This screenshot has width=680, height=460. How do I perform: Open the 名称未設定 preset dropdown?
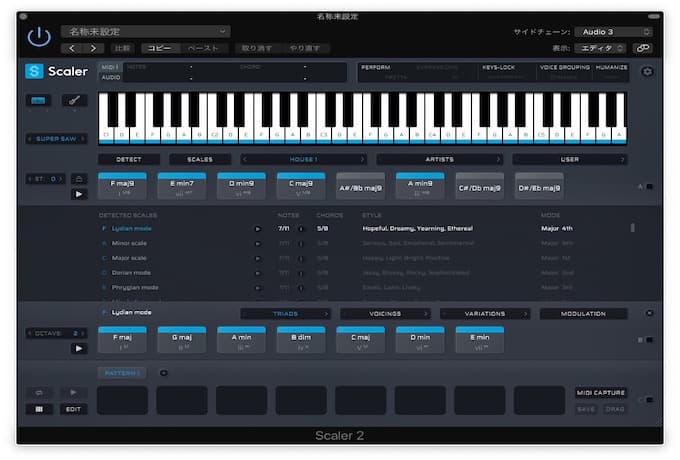[146, 32]
